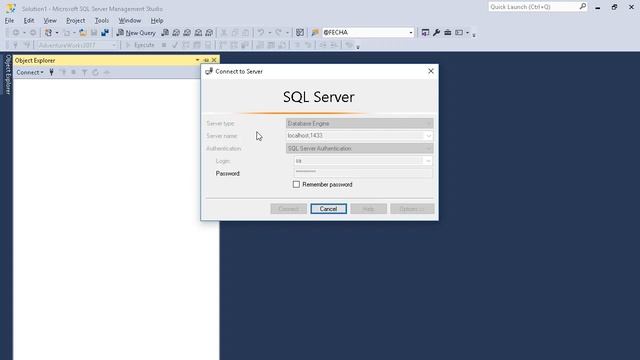Open the Window menu

pyautogui.click(x=129, y=20)
